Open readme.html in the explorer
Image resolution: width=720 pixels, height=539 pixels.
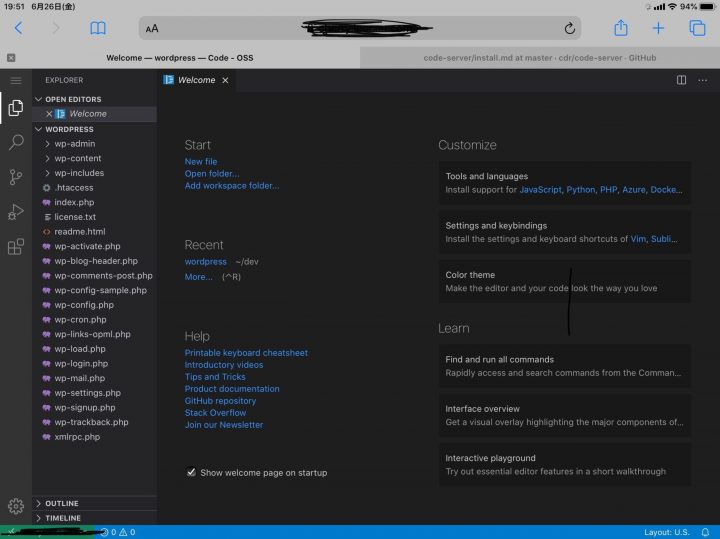(x=95, y=231)
